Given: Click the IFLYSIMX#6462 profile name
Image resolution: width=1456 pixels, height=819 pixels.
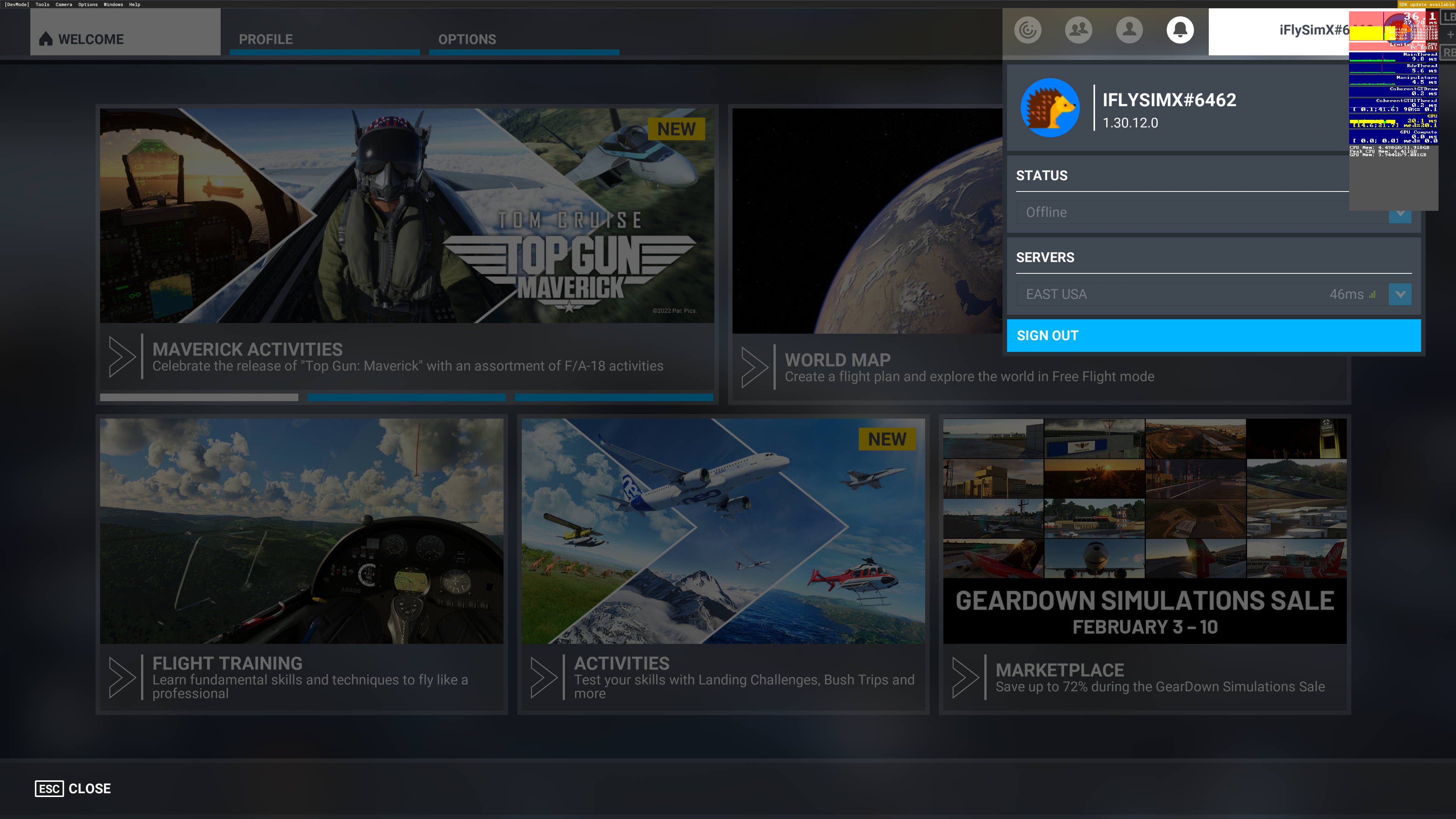Looking at the screenshot, I should tap(1169, 100).
